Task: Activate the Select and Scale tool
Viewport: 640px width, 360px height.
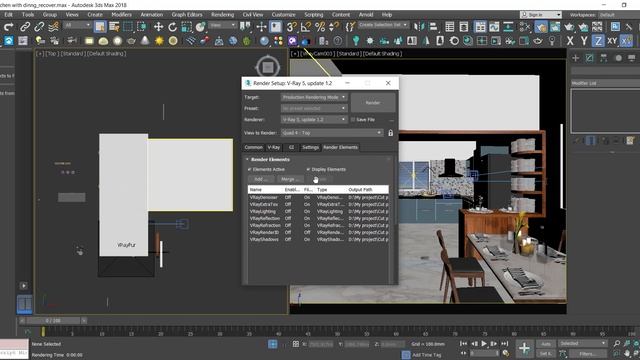Action: tap(187, 27)
